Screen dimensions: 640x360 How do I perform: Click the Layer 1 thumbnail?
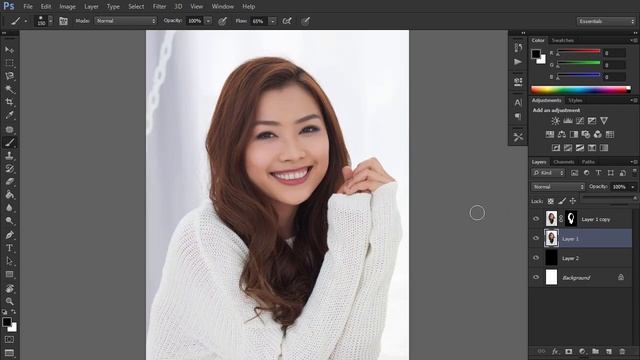pyautogui.click(x=551, y=238)
